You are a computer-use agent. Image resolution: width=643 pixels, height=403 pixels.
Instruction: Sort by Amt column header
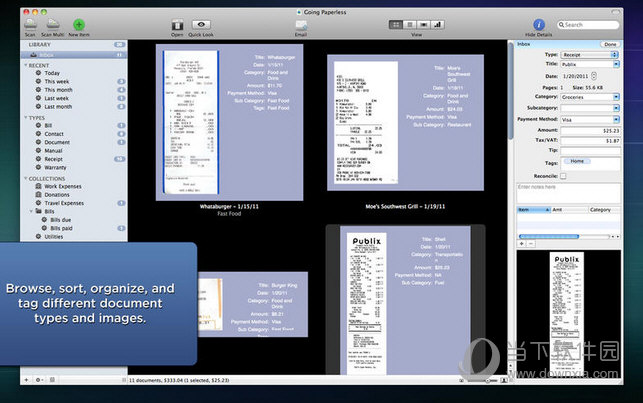coord(570,210)
